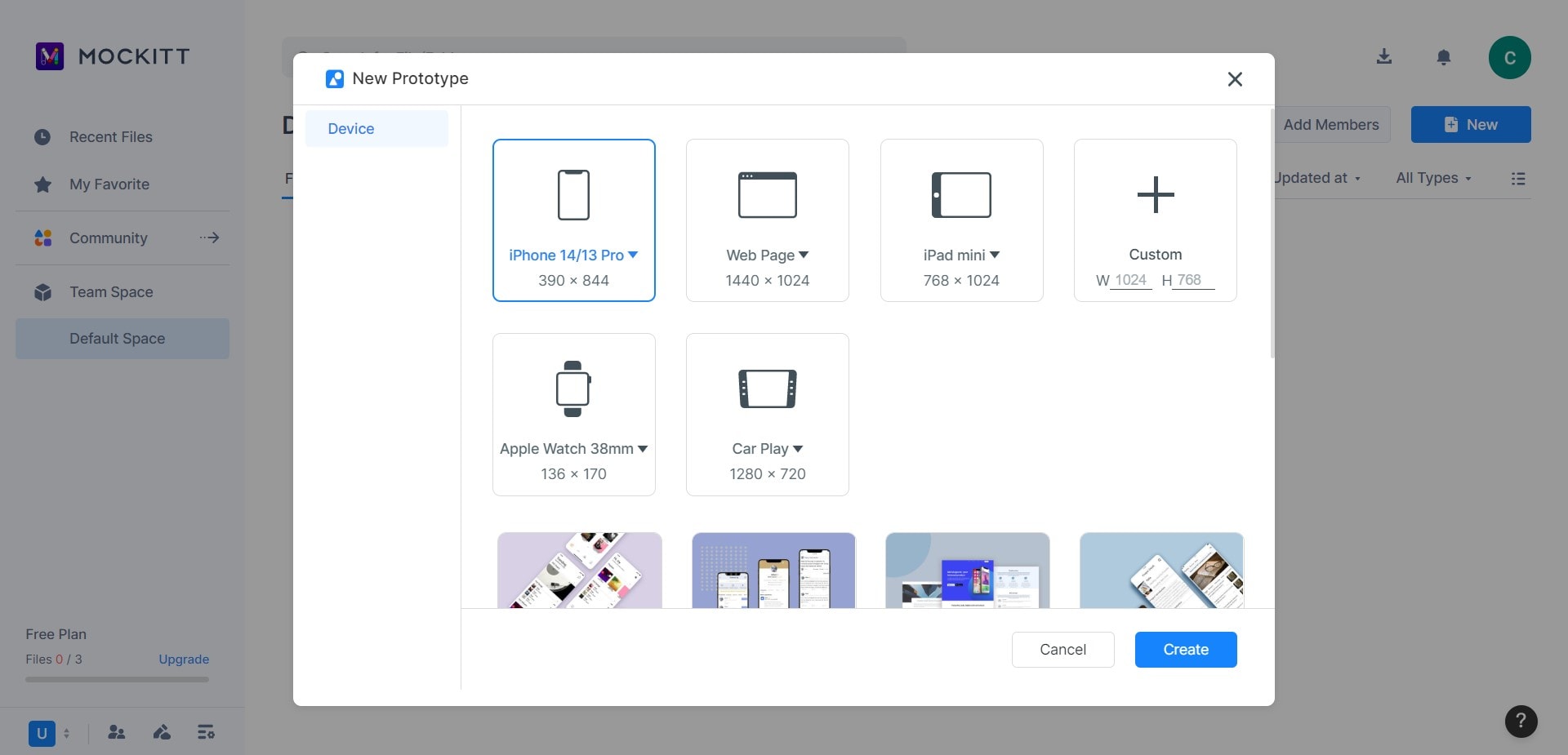Click the recycle shapes icon in bottom bar
Image resolution: width=1568 pixels, height=755 pixels.
162,732
